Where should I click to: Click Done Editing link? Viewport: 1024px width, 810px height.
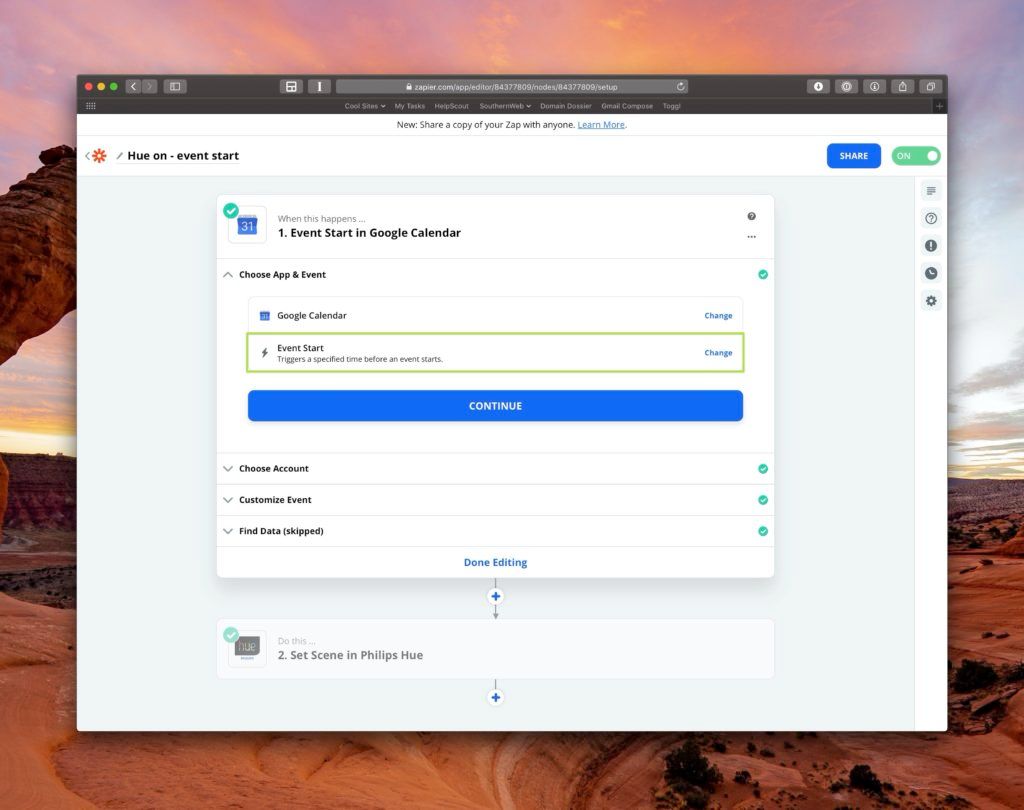[x=495, y=562]
